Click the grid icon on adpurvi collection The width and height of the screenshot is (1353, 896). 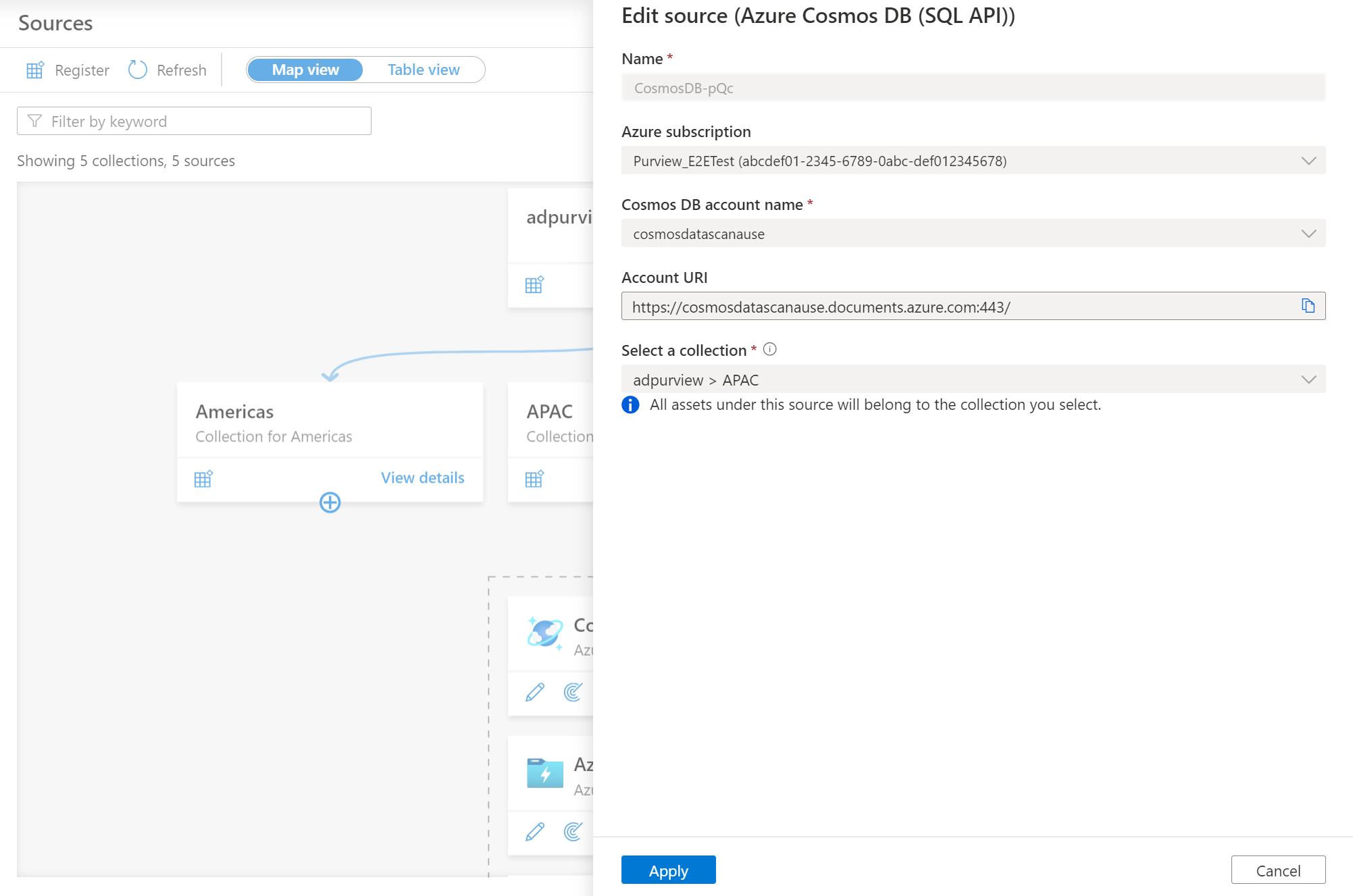tap(535, 283)
